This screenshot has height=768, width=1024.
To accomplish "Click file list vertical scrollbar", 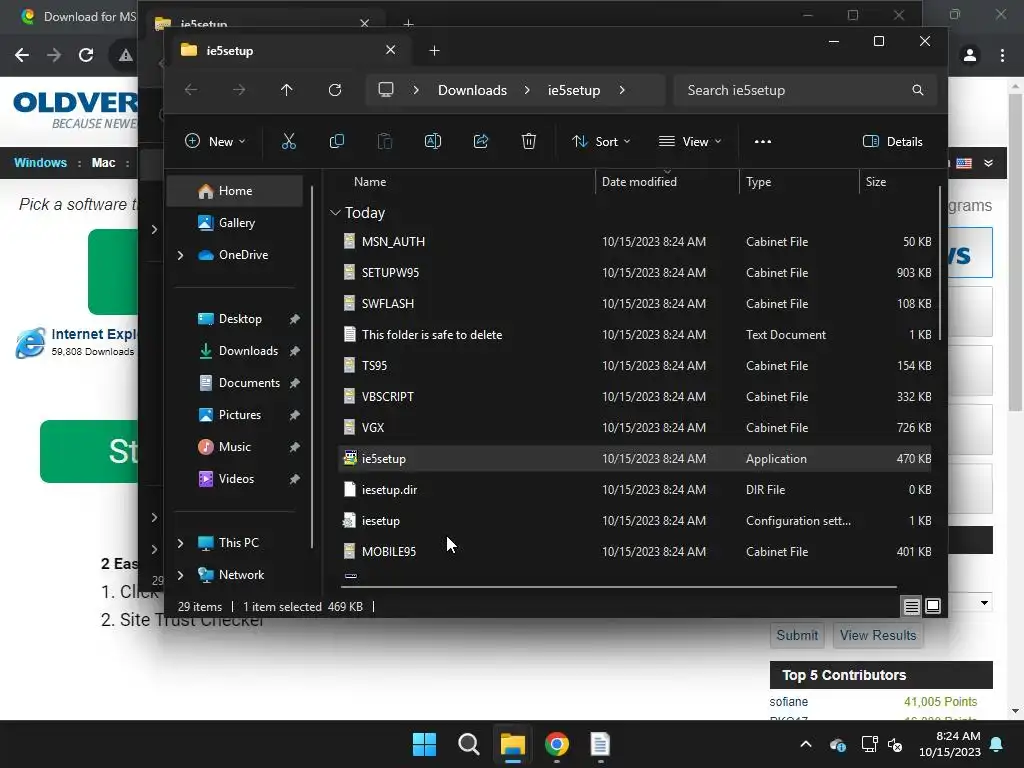I will pyautogui.click(x=940, y=263).
